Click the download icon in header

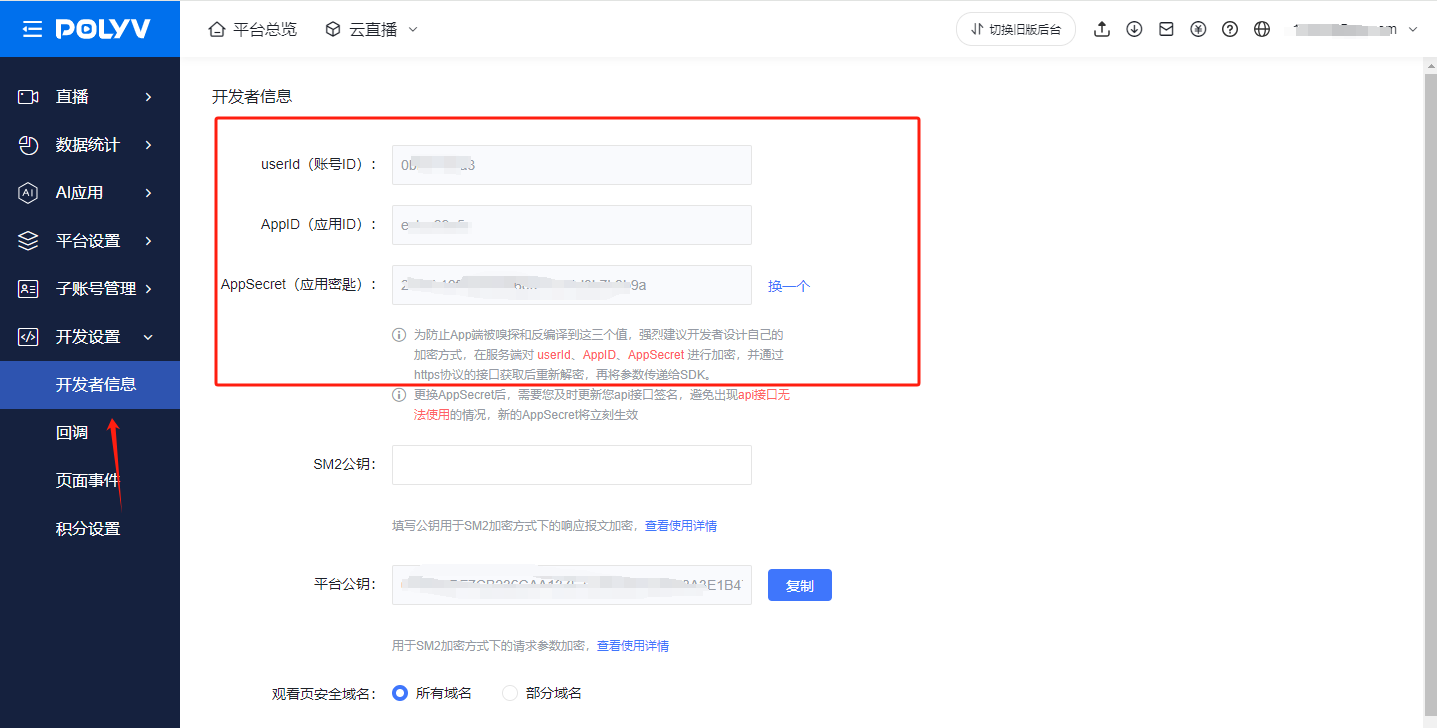[x=1134, y=29]
